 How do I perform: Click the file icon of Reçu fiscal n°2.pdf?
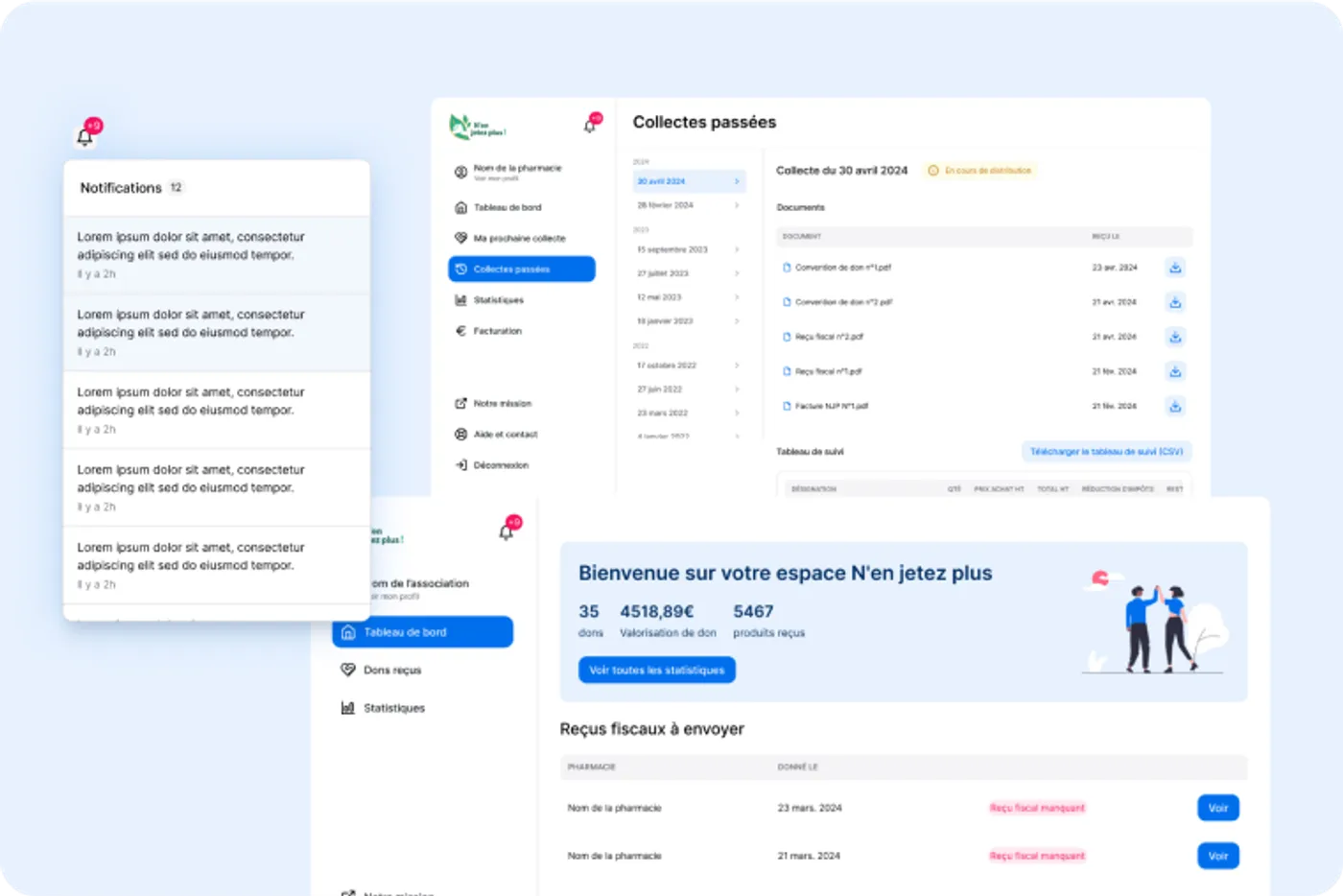787,337
